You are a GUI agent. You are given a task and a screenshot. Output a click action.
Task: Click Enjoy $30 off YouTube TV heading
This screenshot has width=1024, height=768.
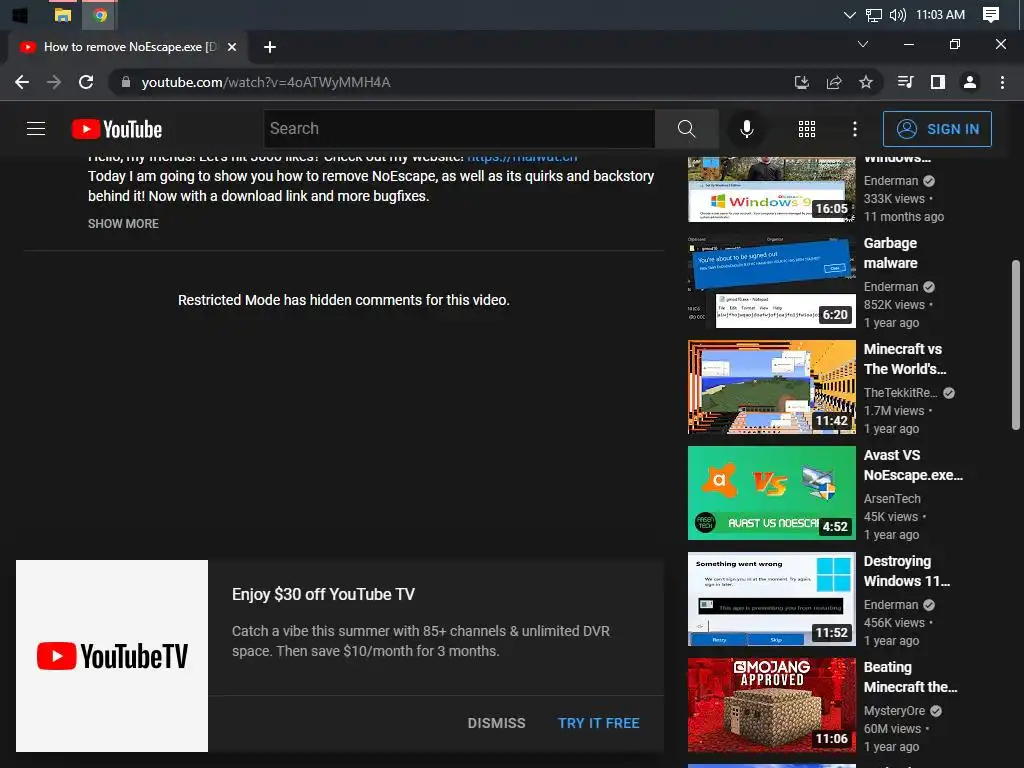click(323, 594)
